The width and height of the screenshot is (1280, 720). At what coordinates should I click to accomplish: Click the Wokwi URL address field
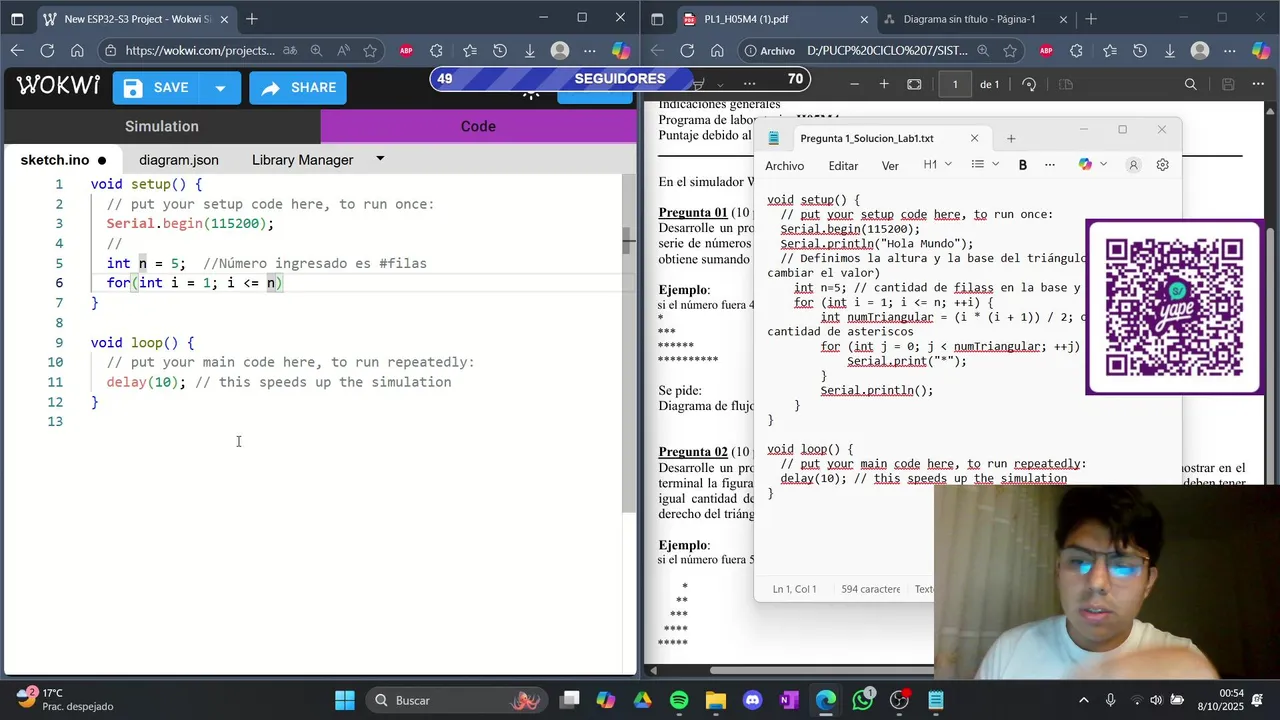pyautogui.click(x=200, y=51)
